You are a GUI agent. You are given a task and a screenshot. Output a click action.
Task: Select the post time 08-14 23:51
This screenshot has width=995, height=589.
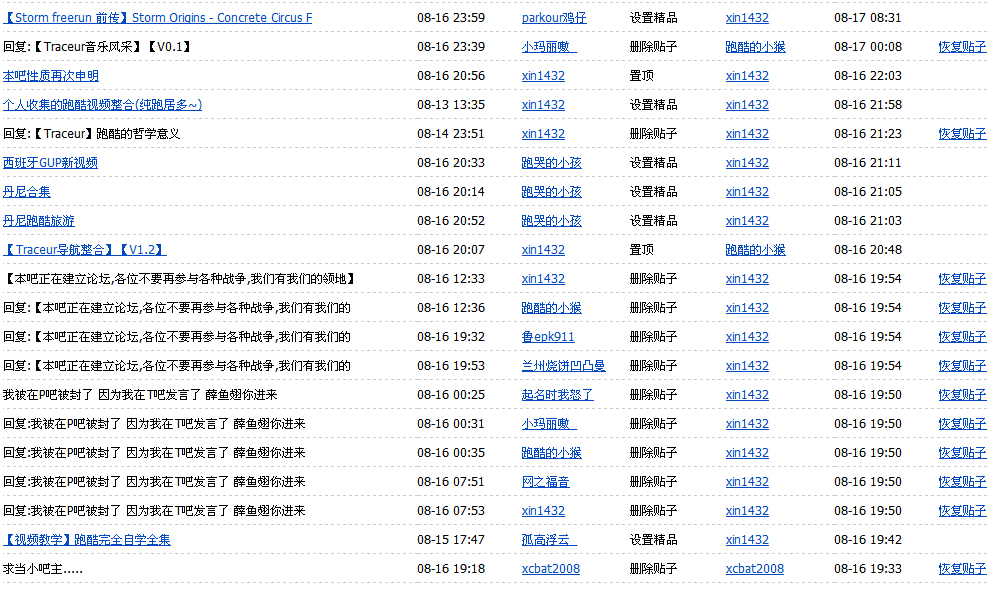[x=451, y=134]
